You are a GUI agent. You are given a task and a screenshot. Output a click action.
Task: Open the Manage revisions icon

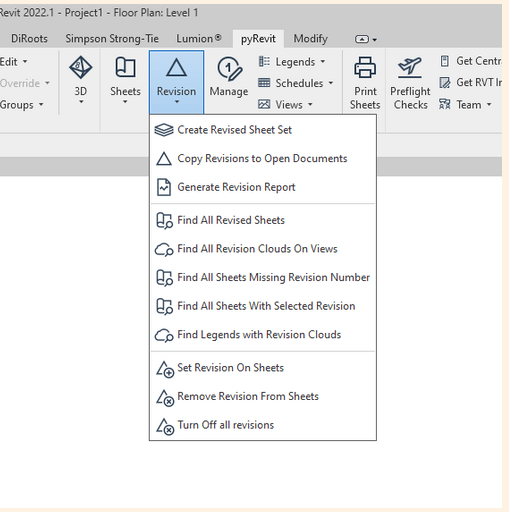229,69
